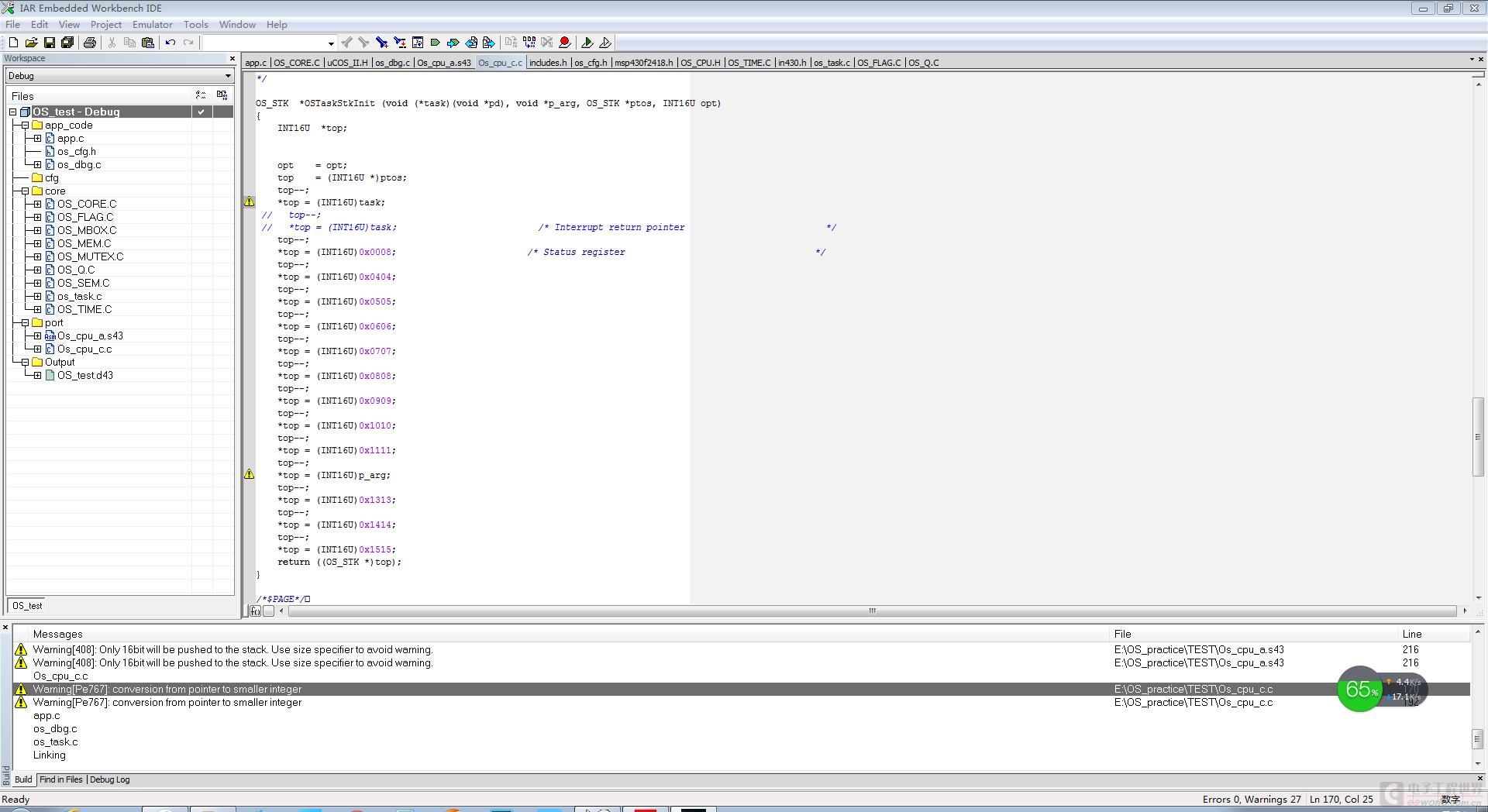Screen dimensions: 1488x812
Task: Click the Paste toolbar icon
Action: point(148,43)
